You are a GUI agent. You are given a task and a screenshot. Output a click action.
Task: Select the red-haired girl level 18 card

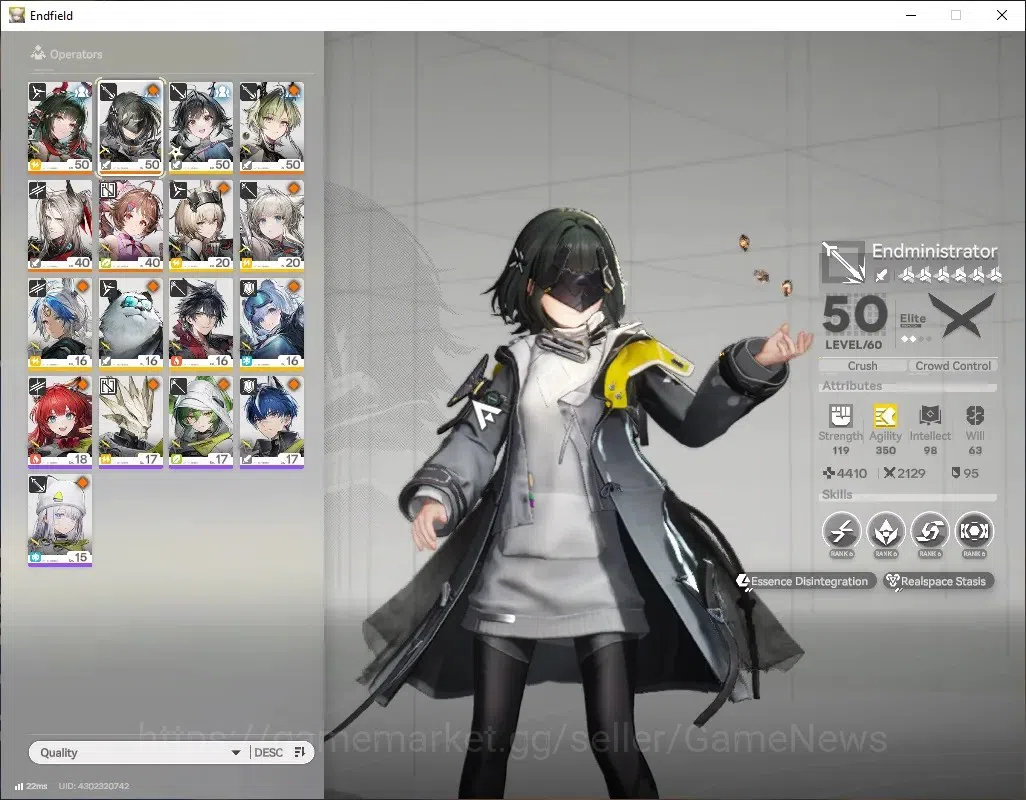(x=60, y=422)
